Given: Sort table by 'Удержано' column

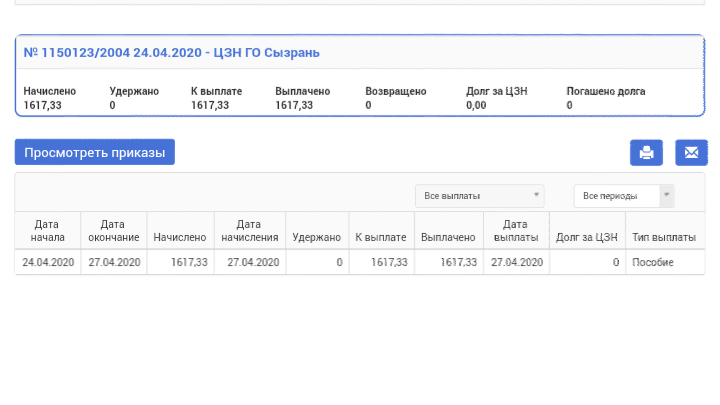Looking at the screenshot, I should 317,238.
